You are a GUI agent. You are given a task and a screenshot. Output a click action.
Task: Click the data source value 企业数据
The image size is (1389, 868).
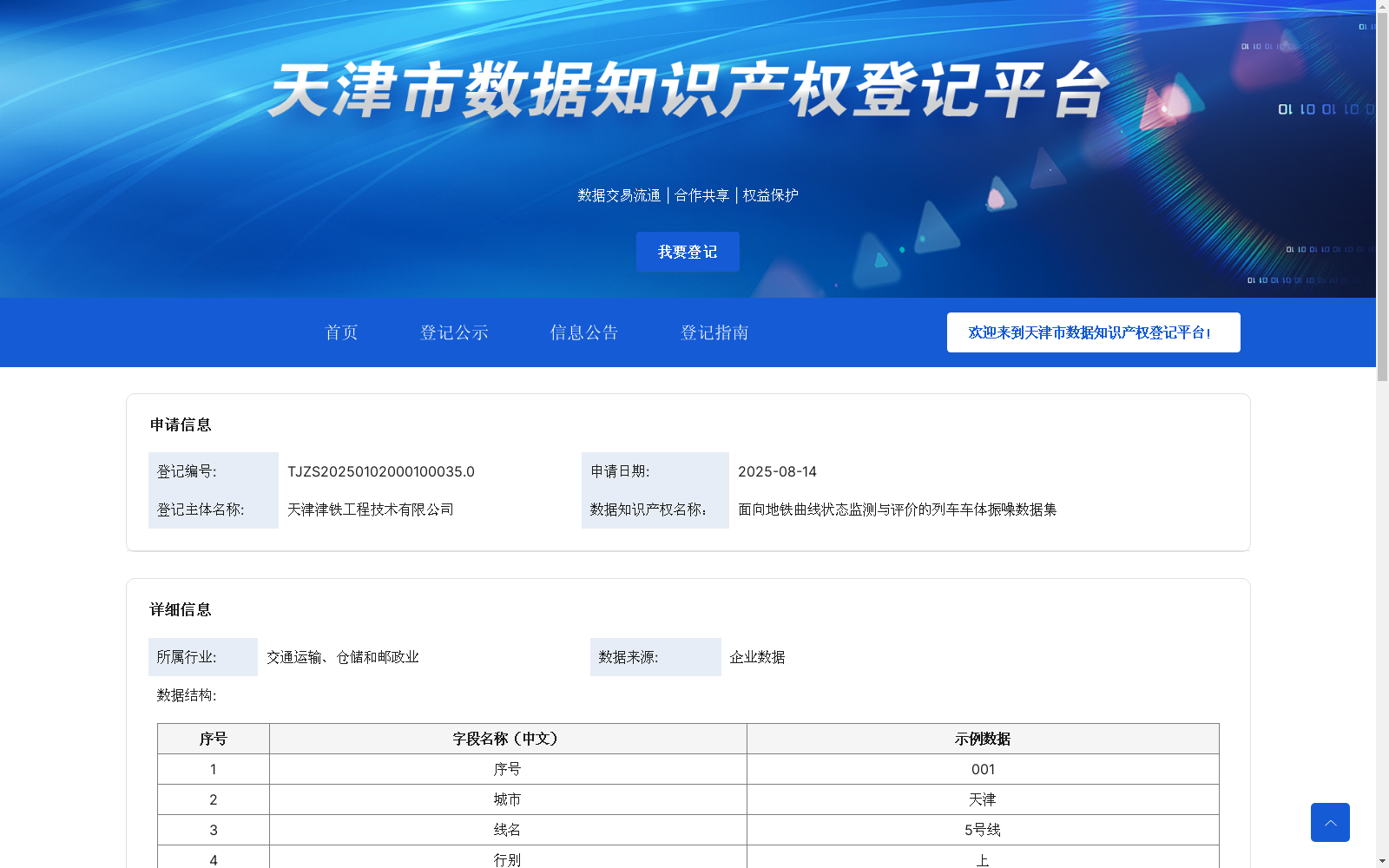pyautogui.click(x=757, y=657)
